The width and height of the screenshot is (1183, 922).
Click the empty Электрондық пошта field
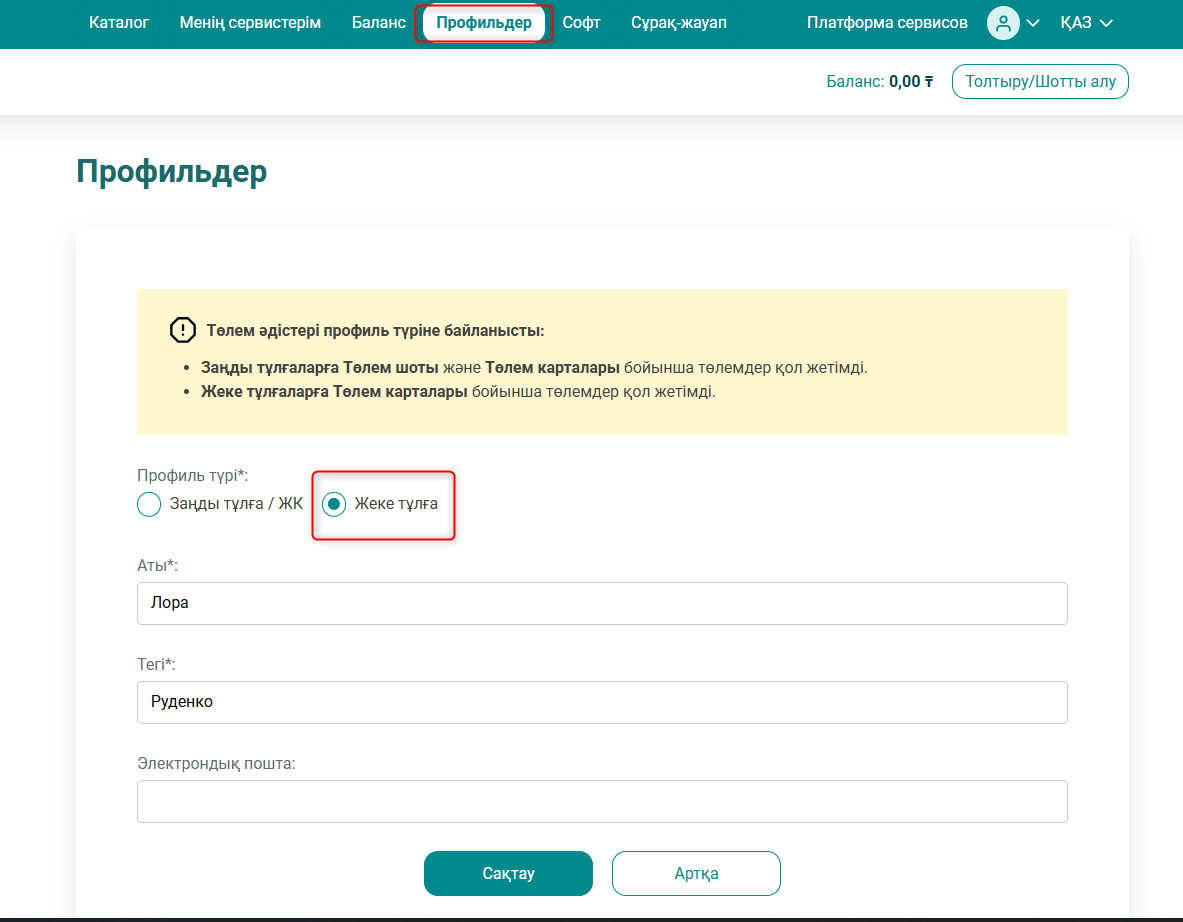tap(602, 801)
